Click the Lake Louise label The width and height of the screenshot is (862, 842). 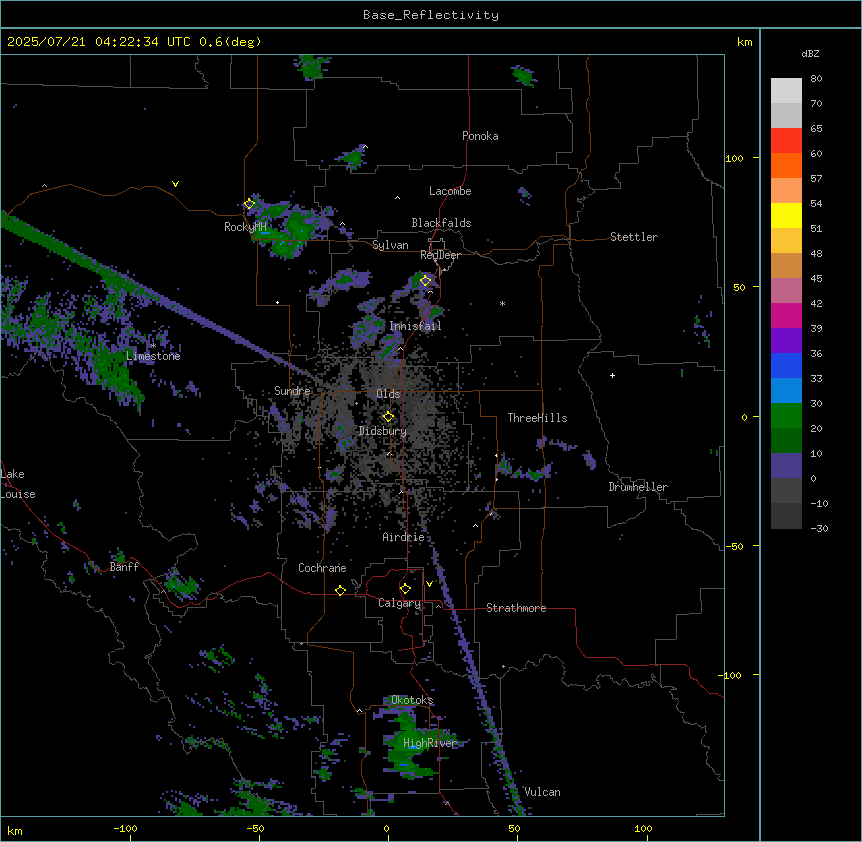coord(18,484)
